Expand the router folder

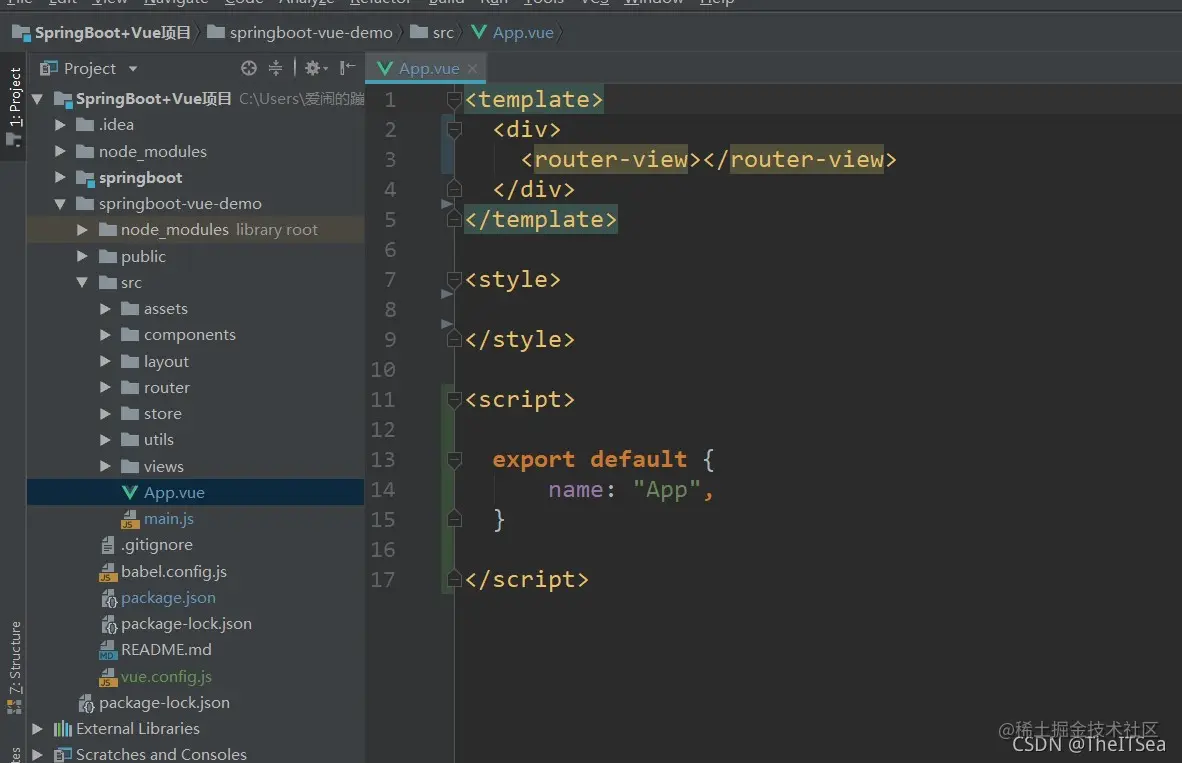coord(106,388)
